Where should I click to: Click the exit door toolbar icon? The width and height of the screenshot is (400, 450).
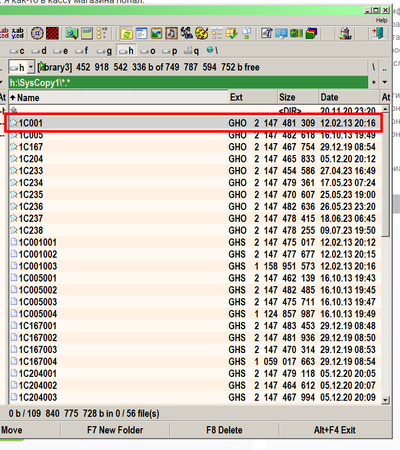point(378,33)
